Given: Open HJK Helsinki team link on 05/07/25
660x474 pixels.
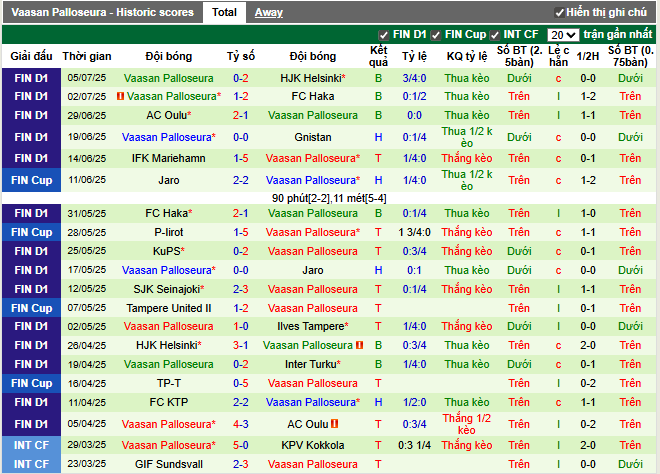Looking at the screenshot, I should pyautogui.click(x=310, y=78).
